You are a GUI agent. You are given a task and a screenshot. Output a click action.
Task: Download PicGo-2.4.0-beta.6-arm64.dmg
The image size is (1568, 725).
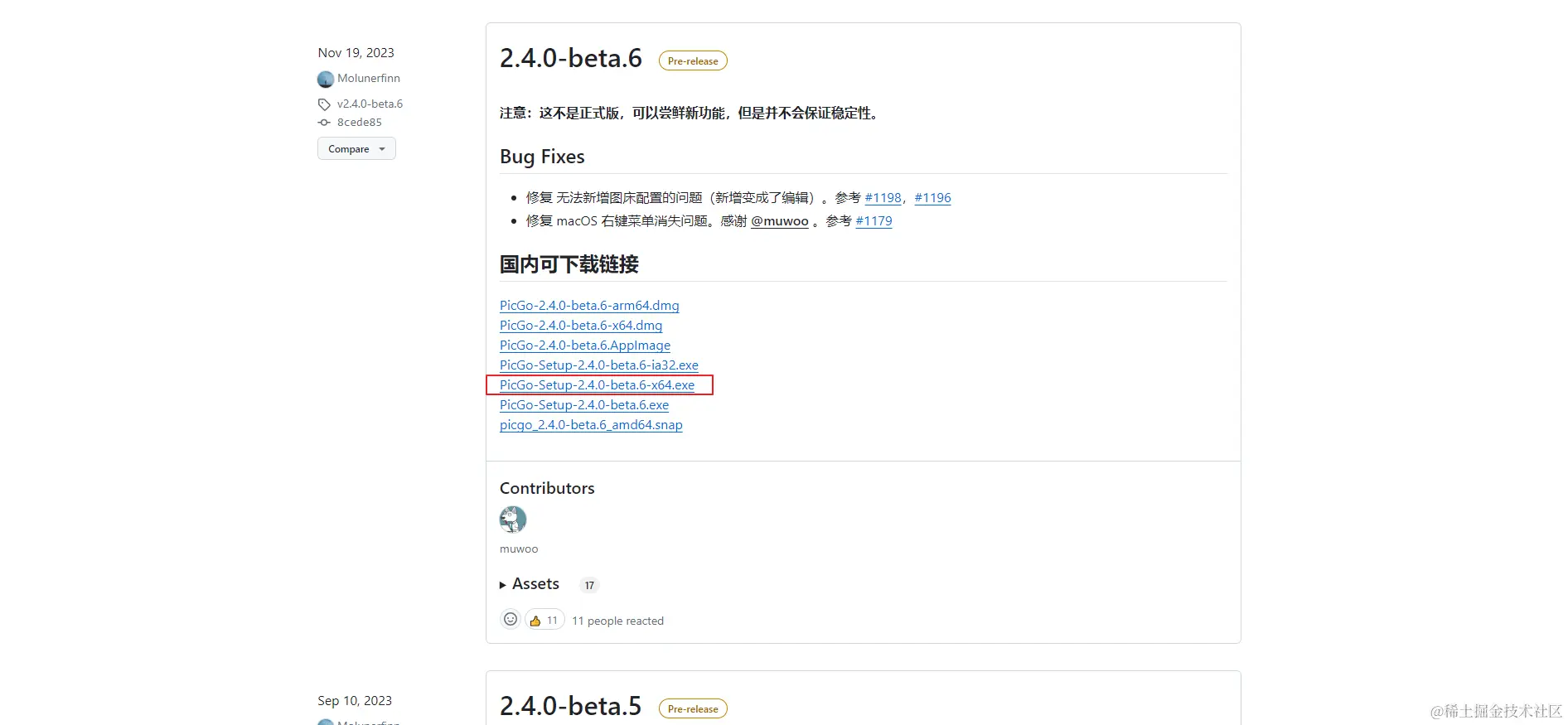(589, 306)
